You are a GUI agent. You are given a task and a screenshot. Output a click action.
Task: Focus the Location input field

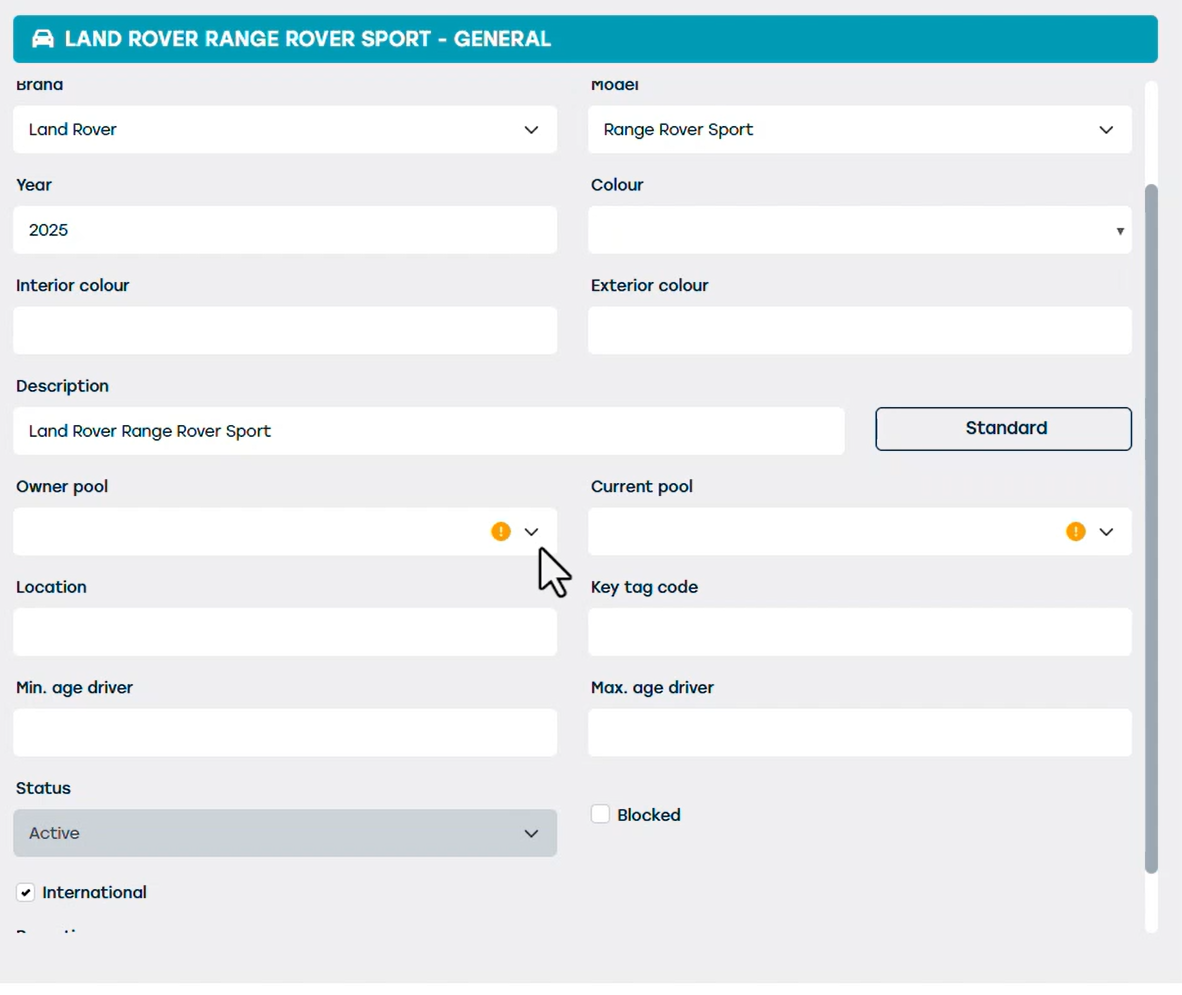tap(285, 632)
